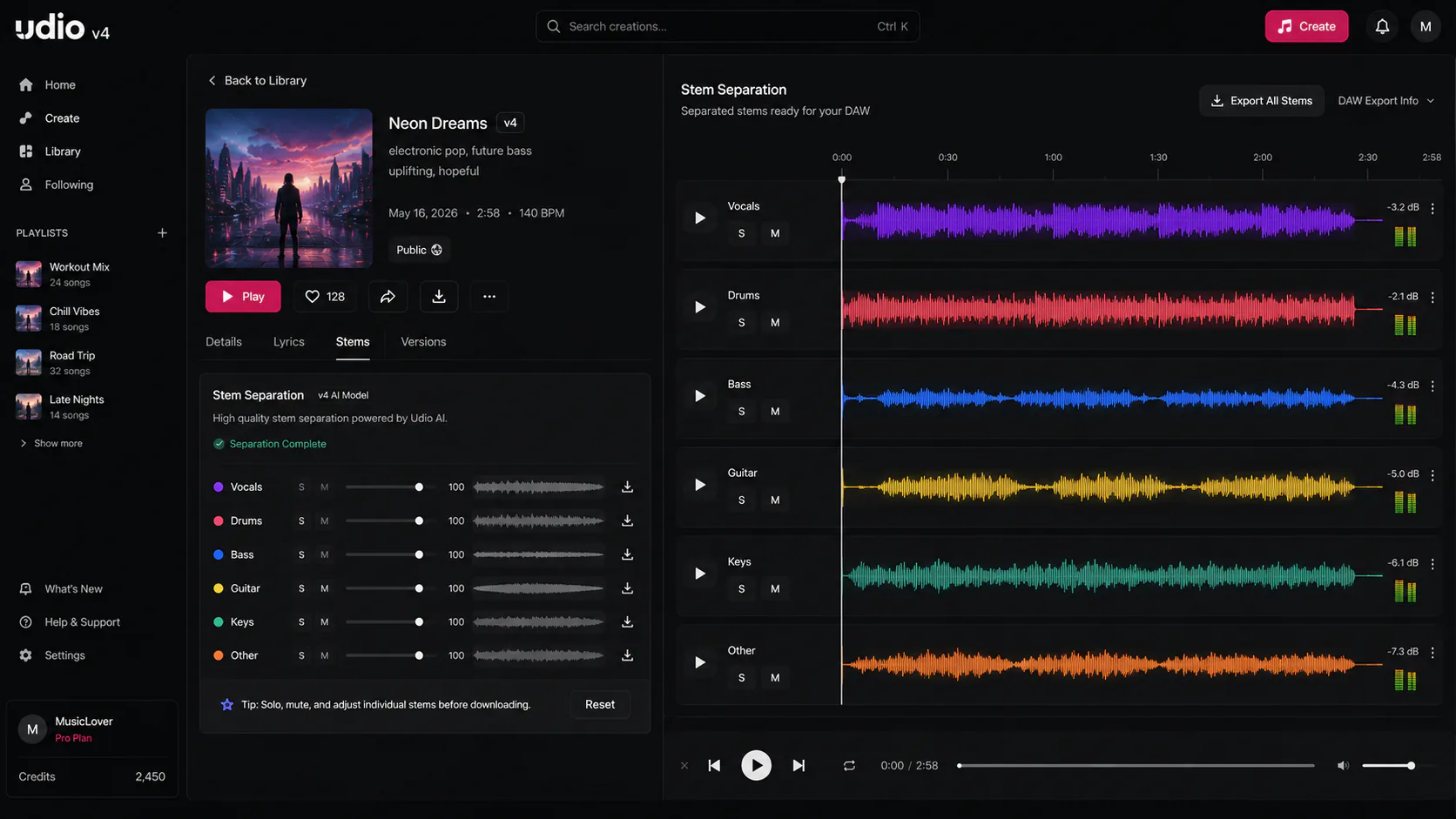Solo the Drums waveform track
Image resolution: width=1456 pixels, height=819 pixels.
[x=741, y=323]
